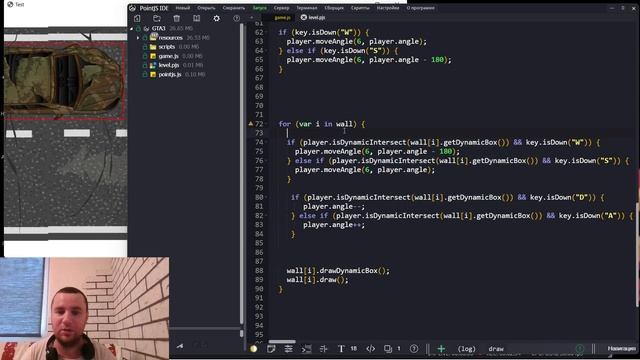Select the scripts folder in file tree

coord(167,47)
